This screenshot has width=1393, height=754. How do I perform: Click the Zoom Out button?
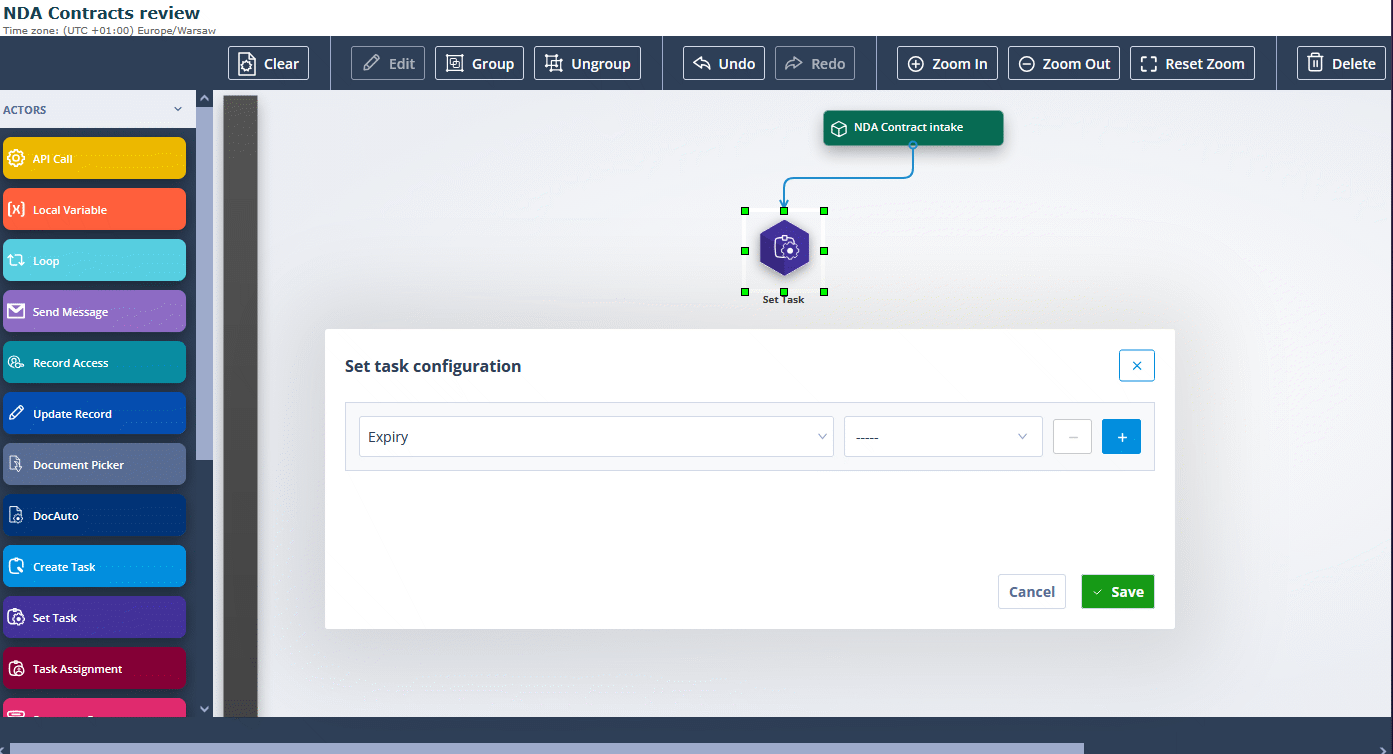click(x=1064, y=63)
